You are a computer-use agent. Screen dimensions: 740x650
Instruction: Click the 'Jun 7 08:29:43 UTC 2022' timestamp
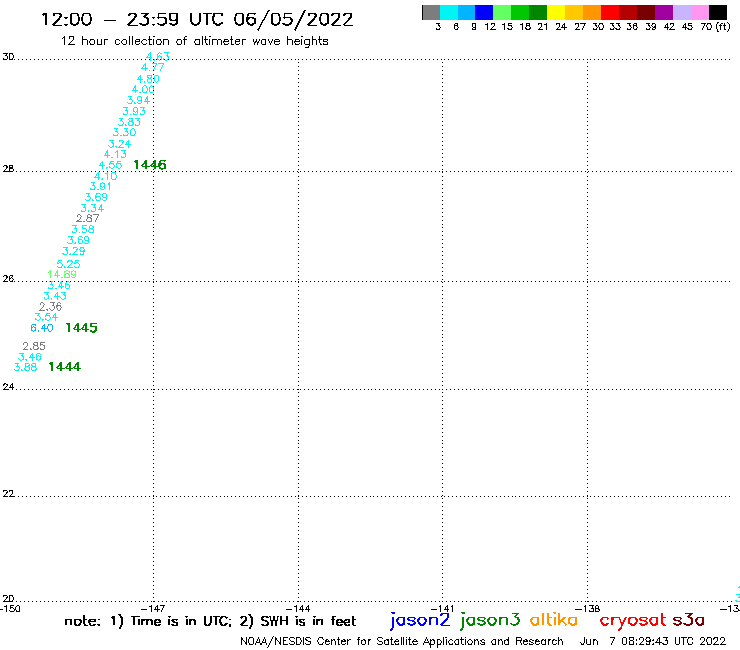click(653, 641)
